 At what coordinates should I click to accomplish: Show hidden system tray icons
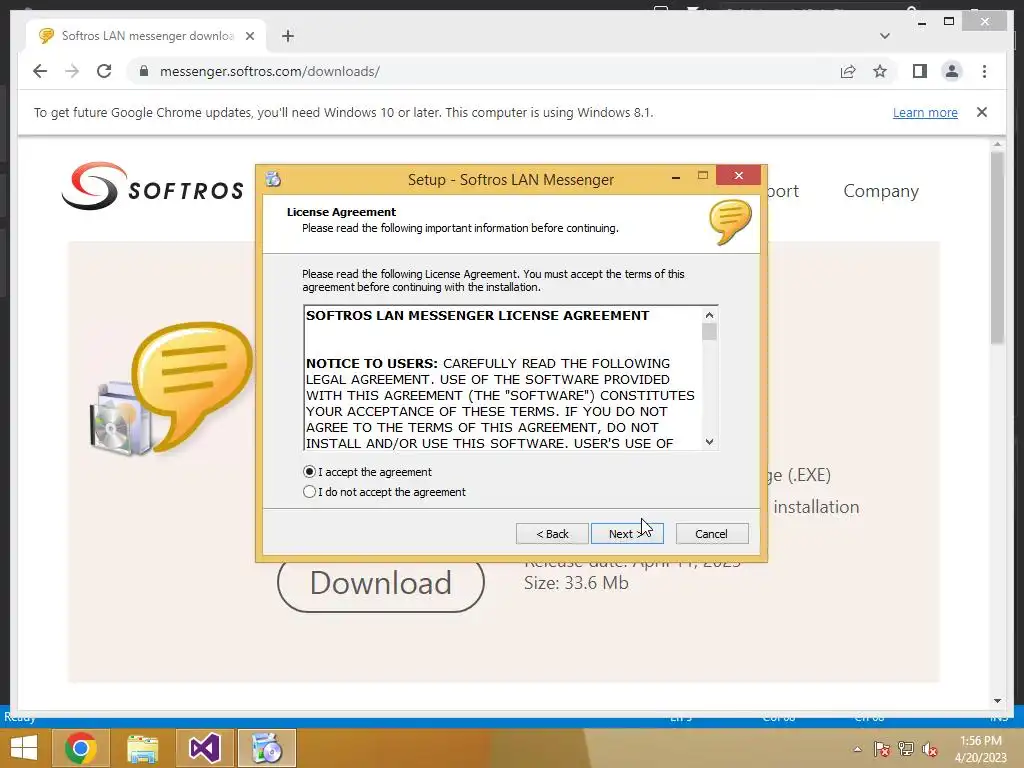tap(857, 749)
